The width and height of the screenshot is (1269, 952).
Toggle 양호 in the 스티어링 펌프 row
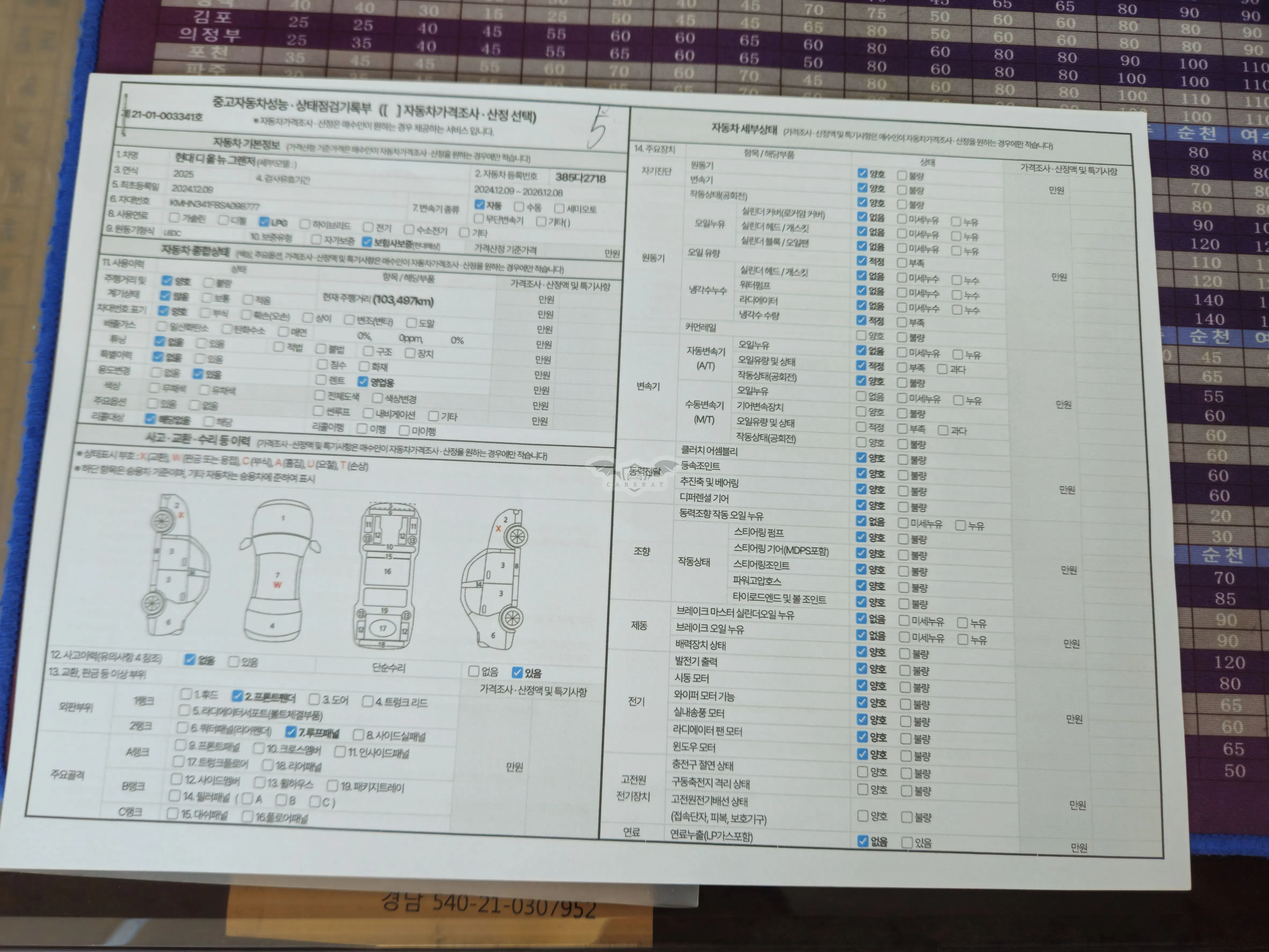(861, 537)
